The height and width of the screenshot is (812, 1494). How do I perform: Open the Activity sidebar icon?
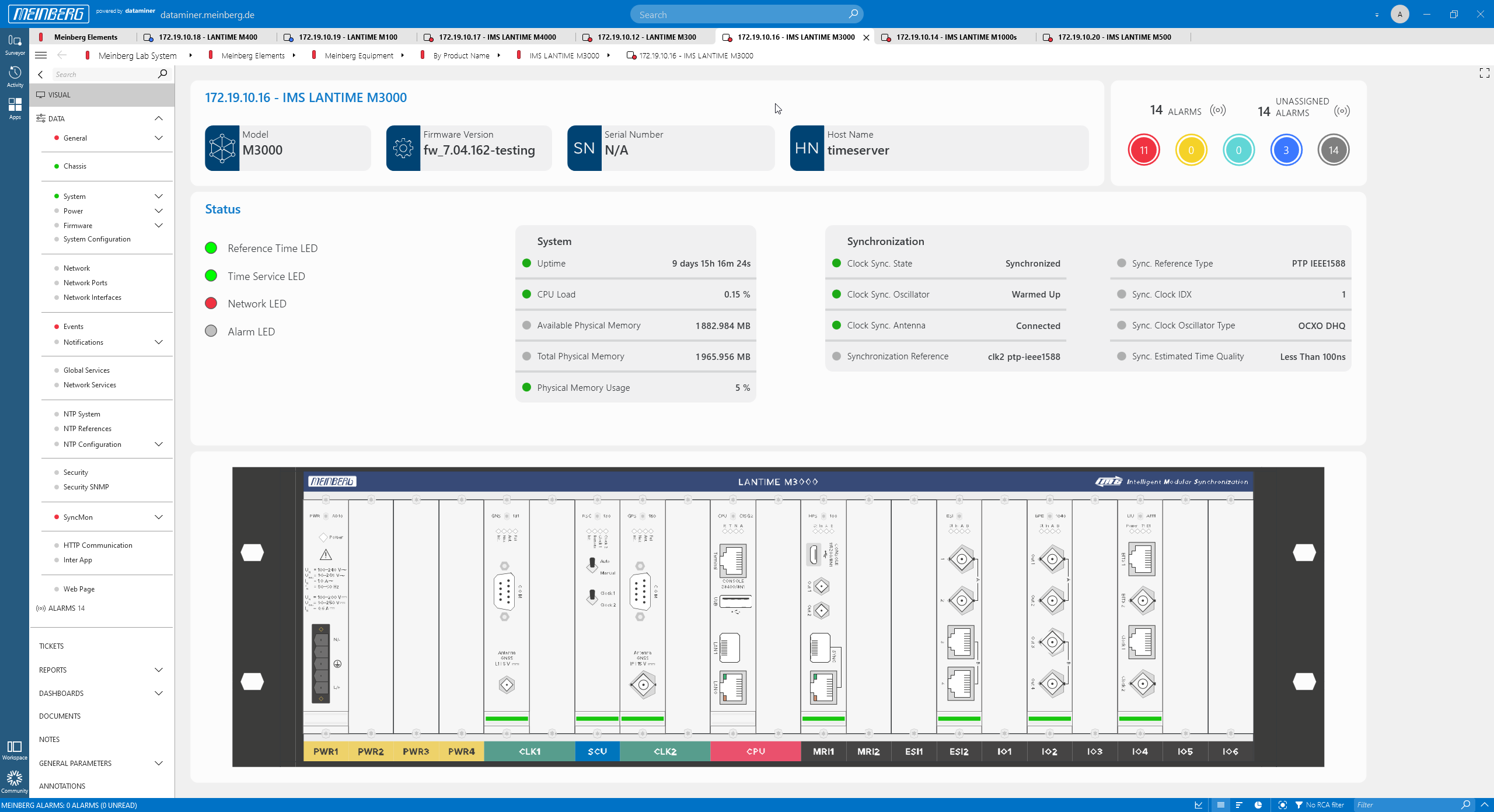coord(15,76)
